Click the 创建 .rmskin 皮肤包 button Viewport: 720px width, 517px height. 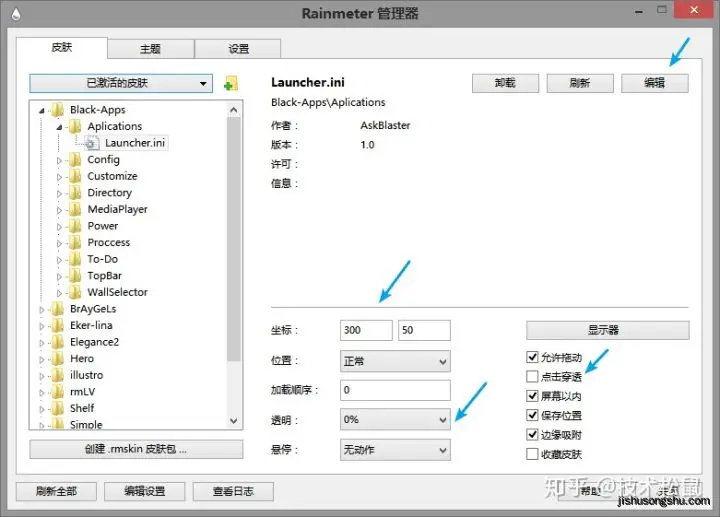pyautogui.click(x=136, y=449)
